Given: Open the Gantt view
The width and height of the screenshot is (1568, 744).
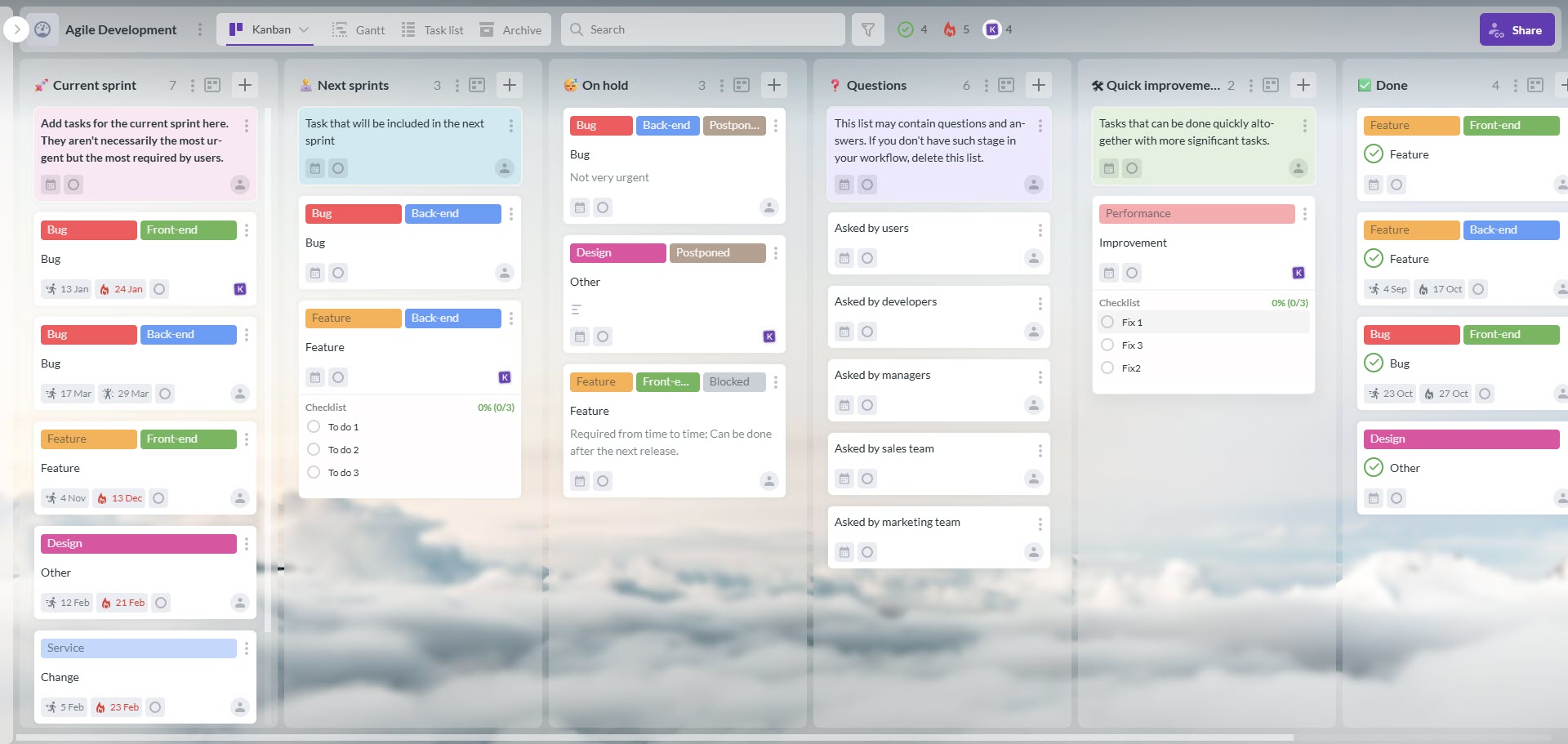Looking at the screenshot, I should tap(358, 29).
